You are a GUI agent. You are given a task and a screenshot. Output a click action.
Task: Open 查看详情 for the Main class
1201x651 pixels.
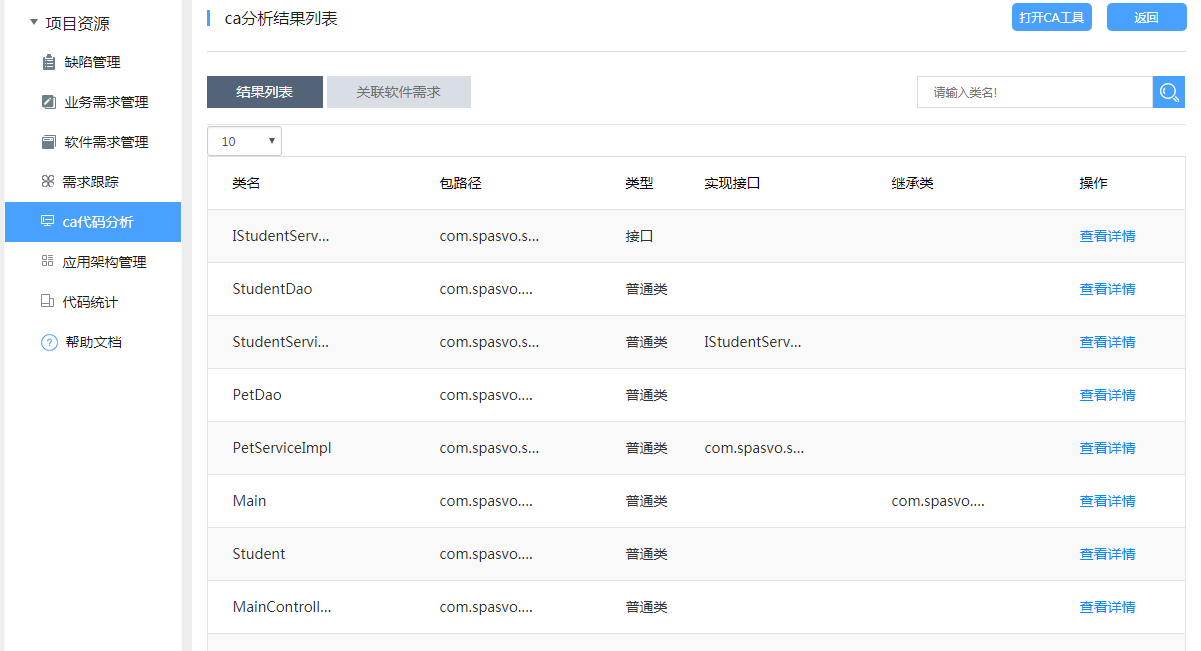pos(1107,501)
